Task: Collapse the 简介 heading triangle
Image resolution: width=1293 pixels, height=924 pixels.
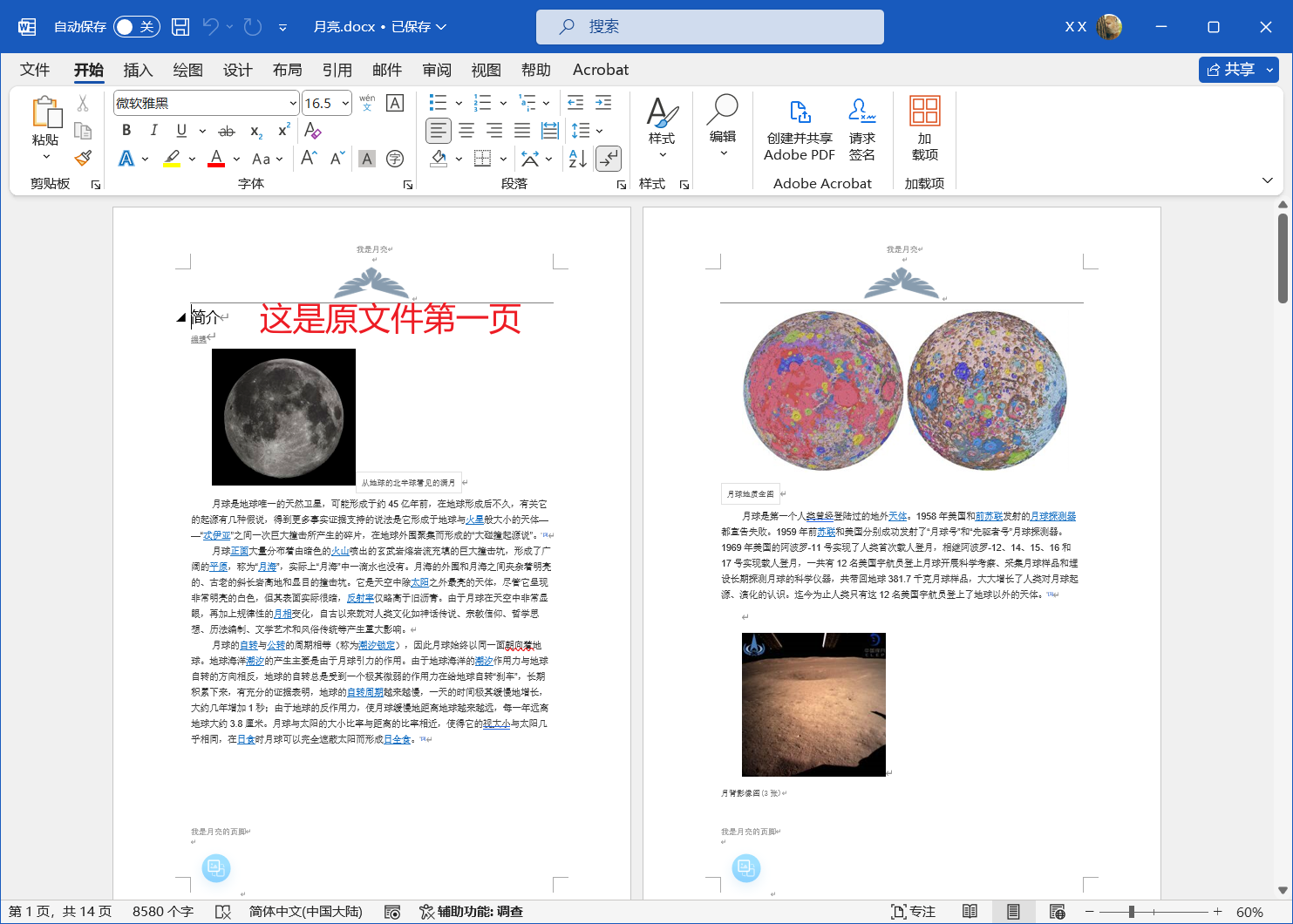Action: point(181,318)
